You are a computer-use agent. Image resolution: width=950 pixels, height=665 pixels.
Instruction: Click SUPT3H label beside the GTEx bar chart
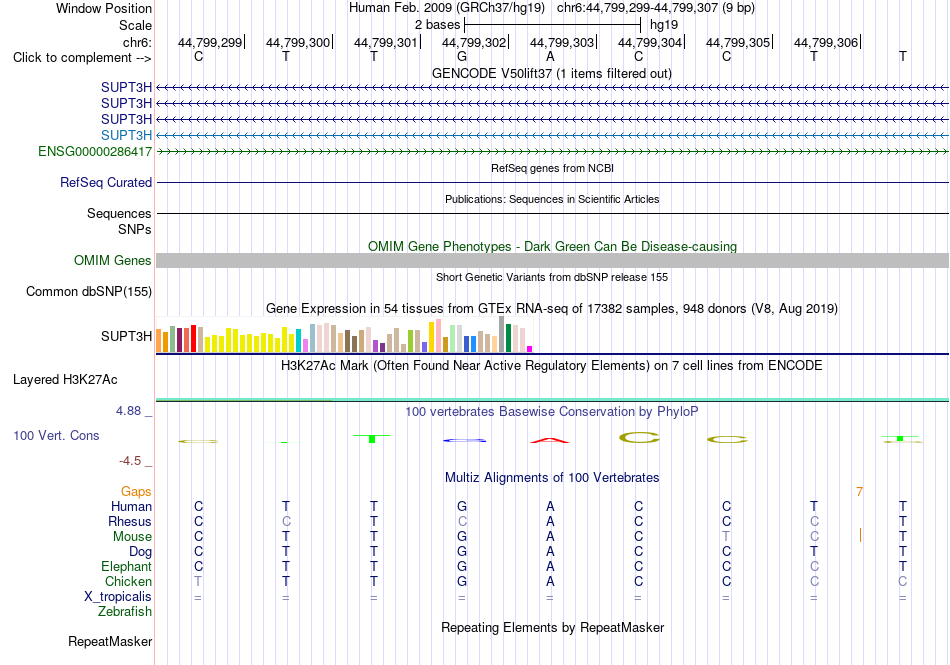pyautogui.click(x=126, y=336)
